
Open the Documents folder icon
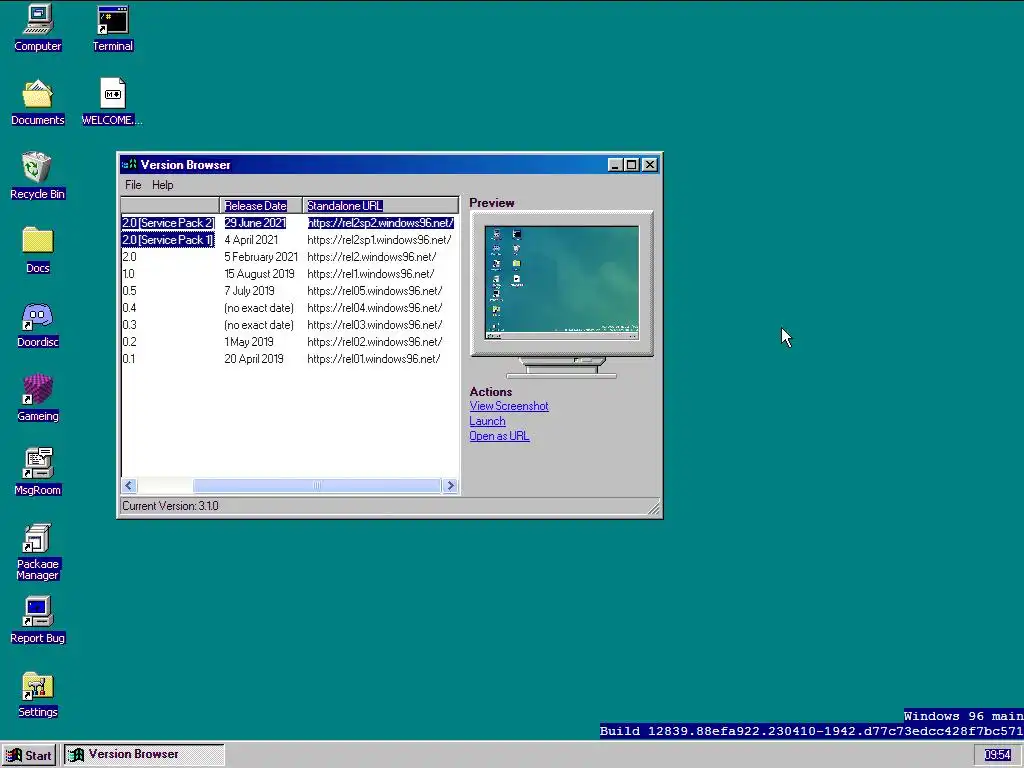(38, 102)
